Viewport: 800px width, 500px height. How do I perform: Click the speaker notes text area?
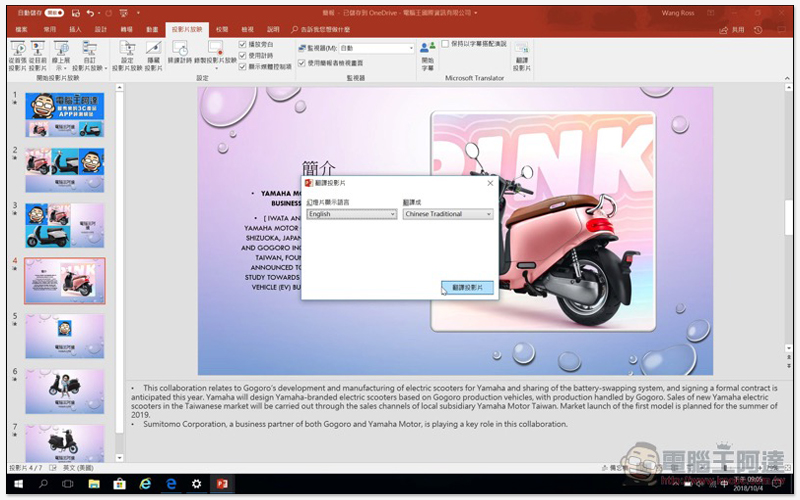(454, 406)
